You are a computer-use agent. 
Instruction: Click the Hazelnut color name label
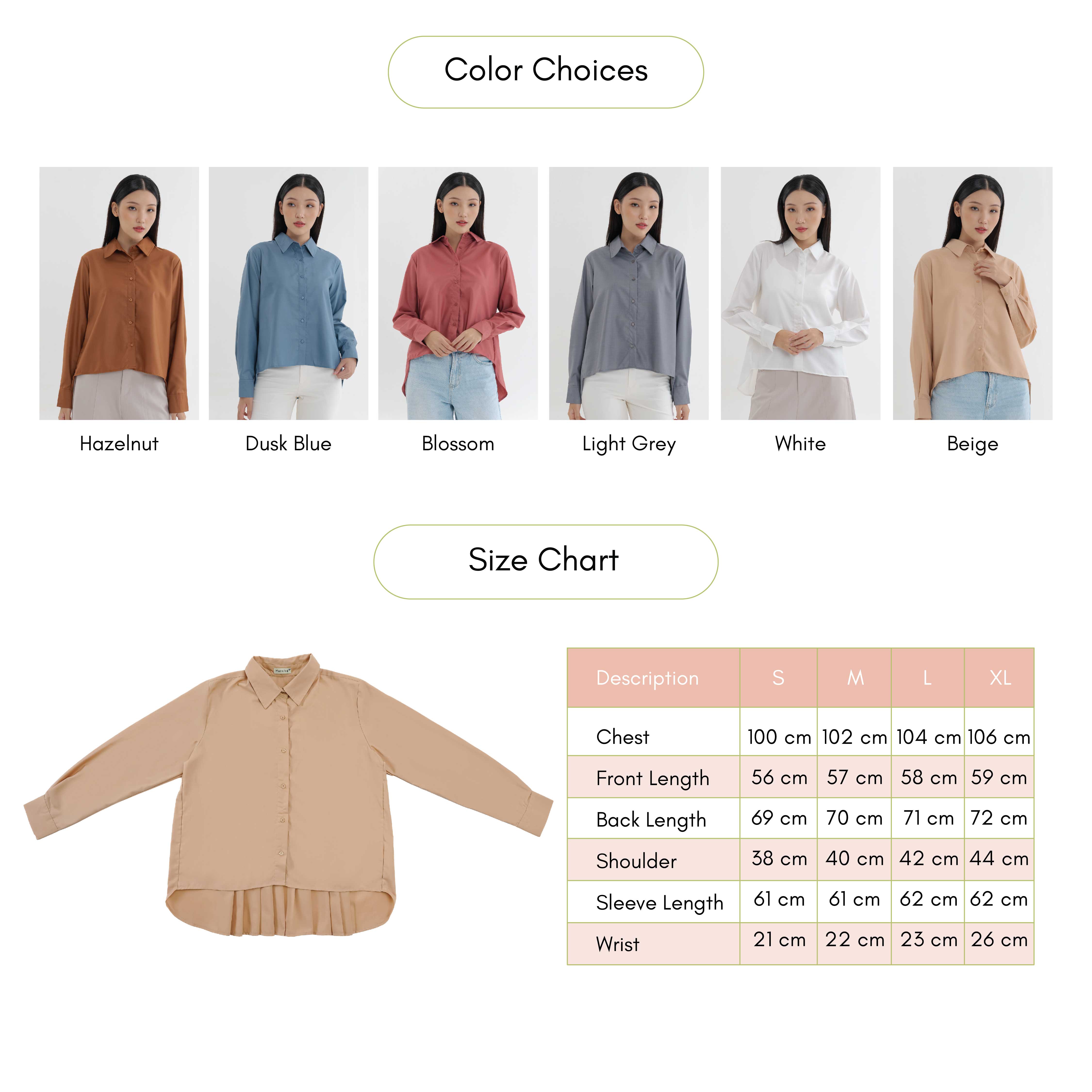(x=119, y=444)
